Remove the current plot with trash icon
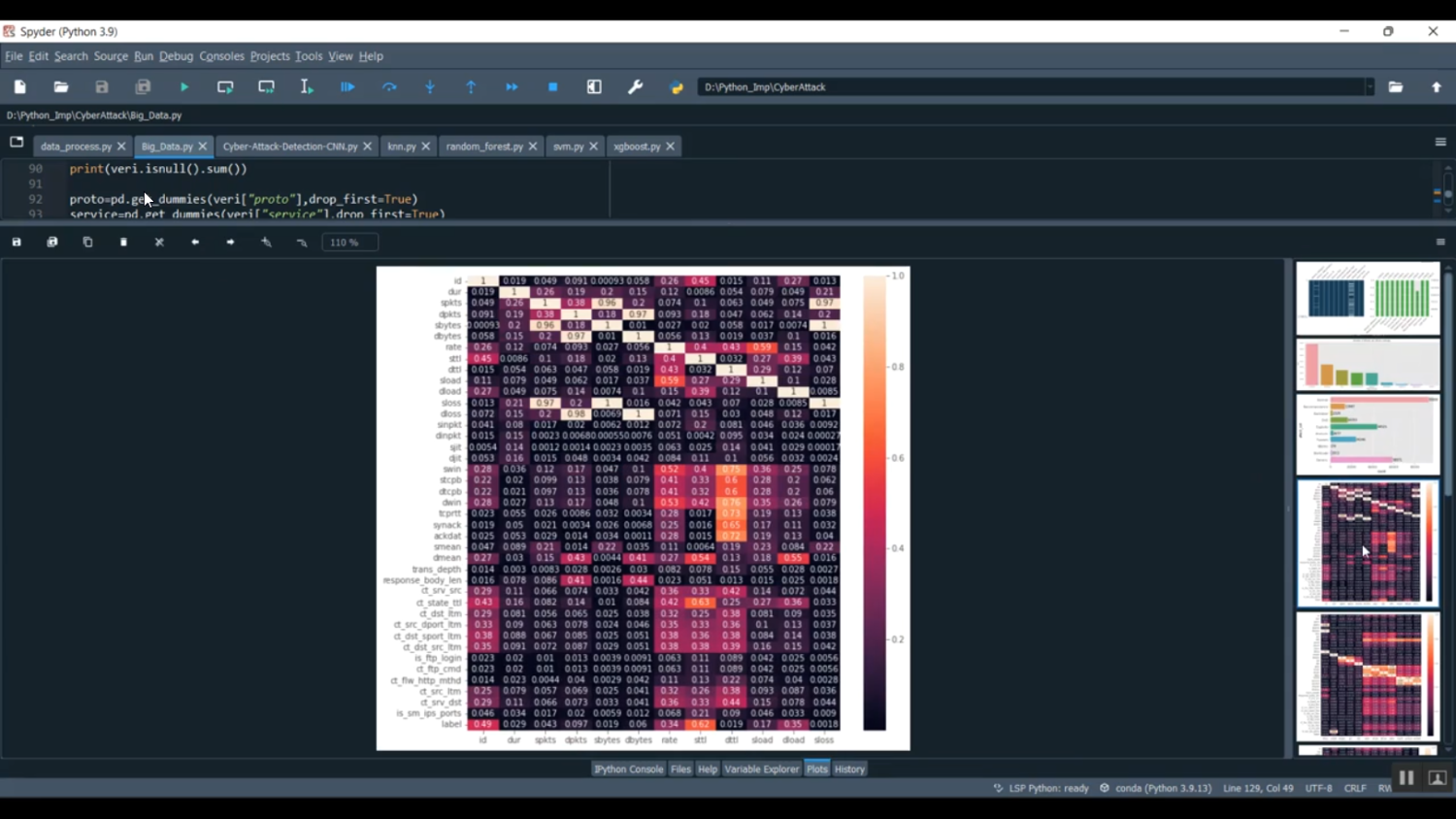This screenshot has height=819, width=1456. pos(122,242)
